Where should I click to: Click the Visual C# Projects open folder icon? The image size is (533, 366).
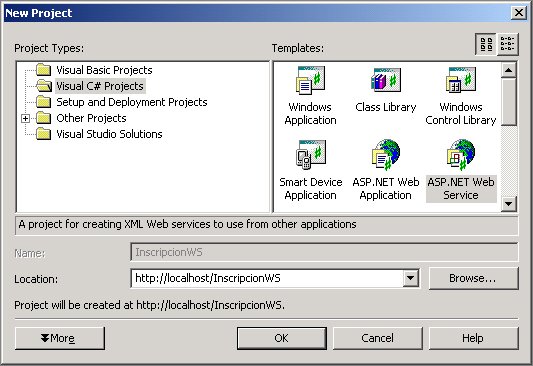(44, 86)
